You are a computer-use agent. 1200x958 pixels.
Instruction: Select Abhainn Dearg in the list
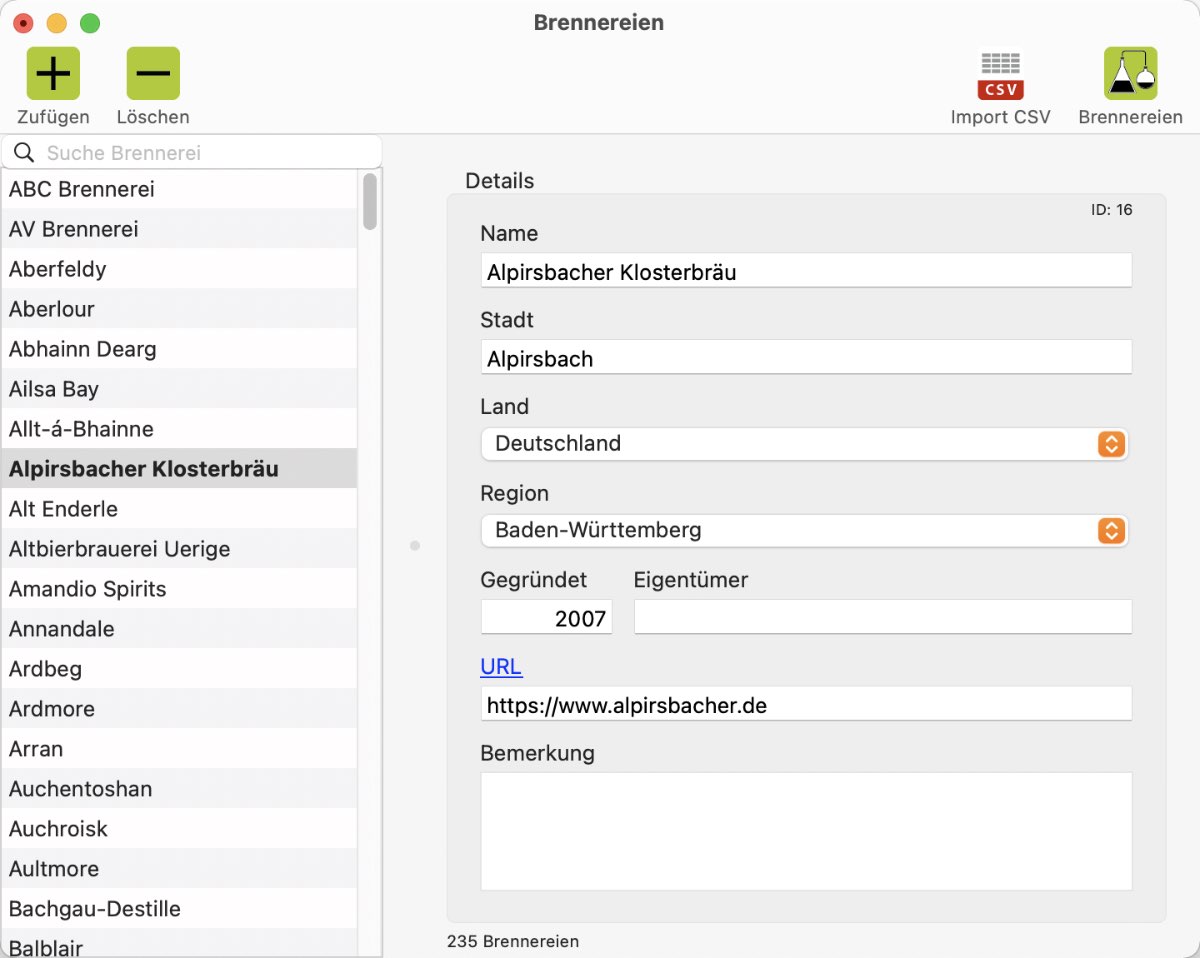click(x=179, y=349)
